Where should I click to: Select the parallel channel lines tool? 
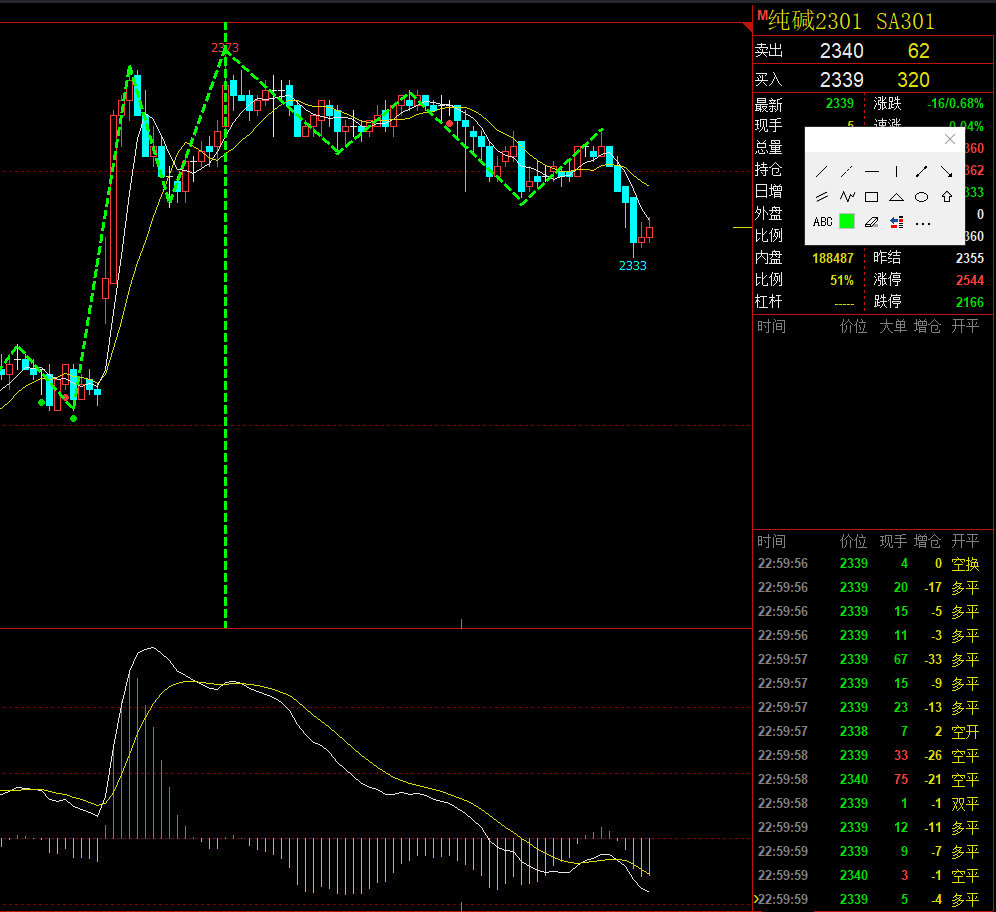point(821,197)
